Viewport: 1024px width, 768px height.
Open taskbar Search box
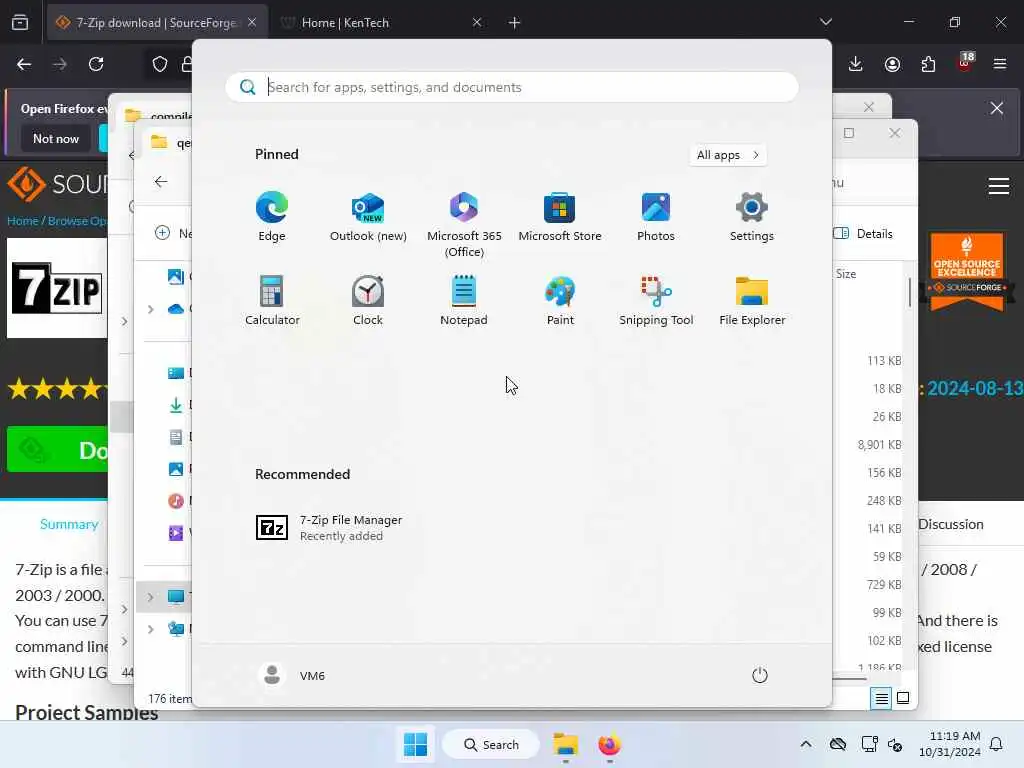[491, 744]
